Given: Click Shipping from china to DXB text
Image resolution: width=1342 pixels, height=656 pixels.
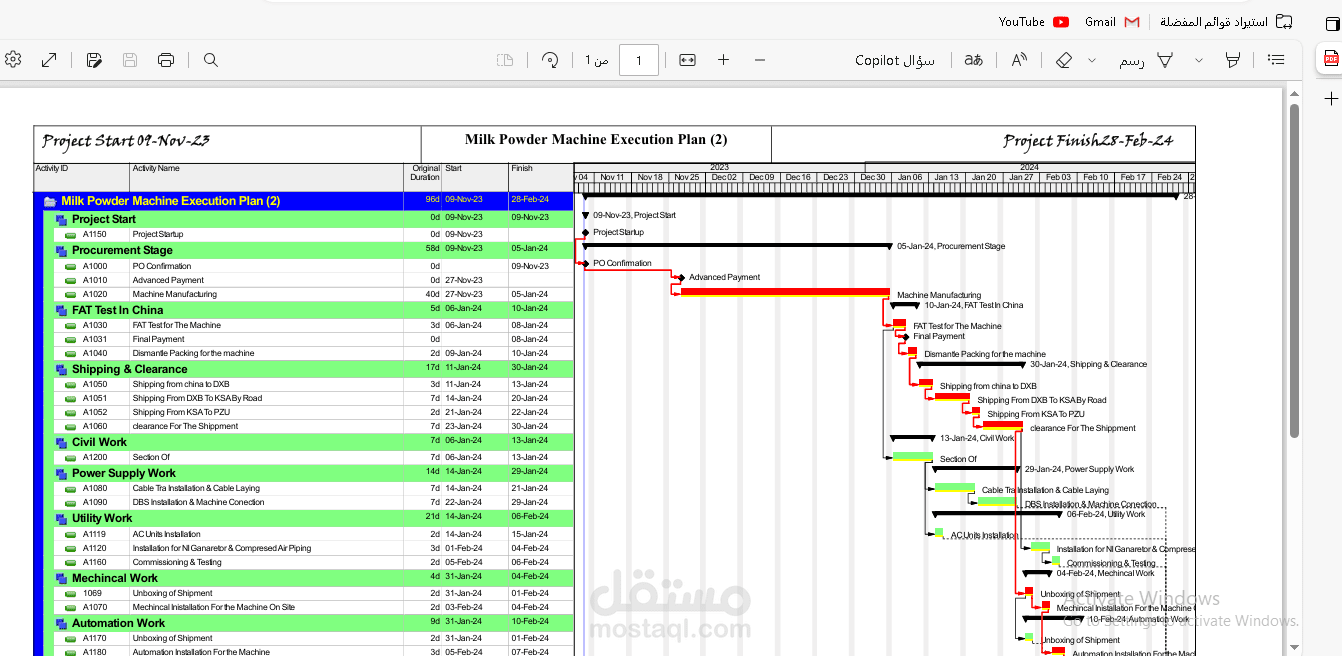Looking at the screenshot, I should click(x=181, y=385).
